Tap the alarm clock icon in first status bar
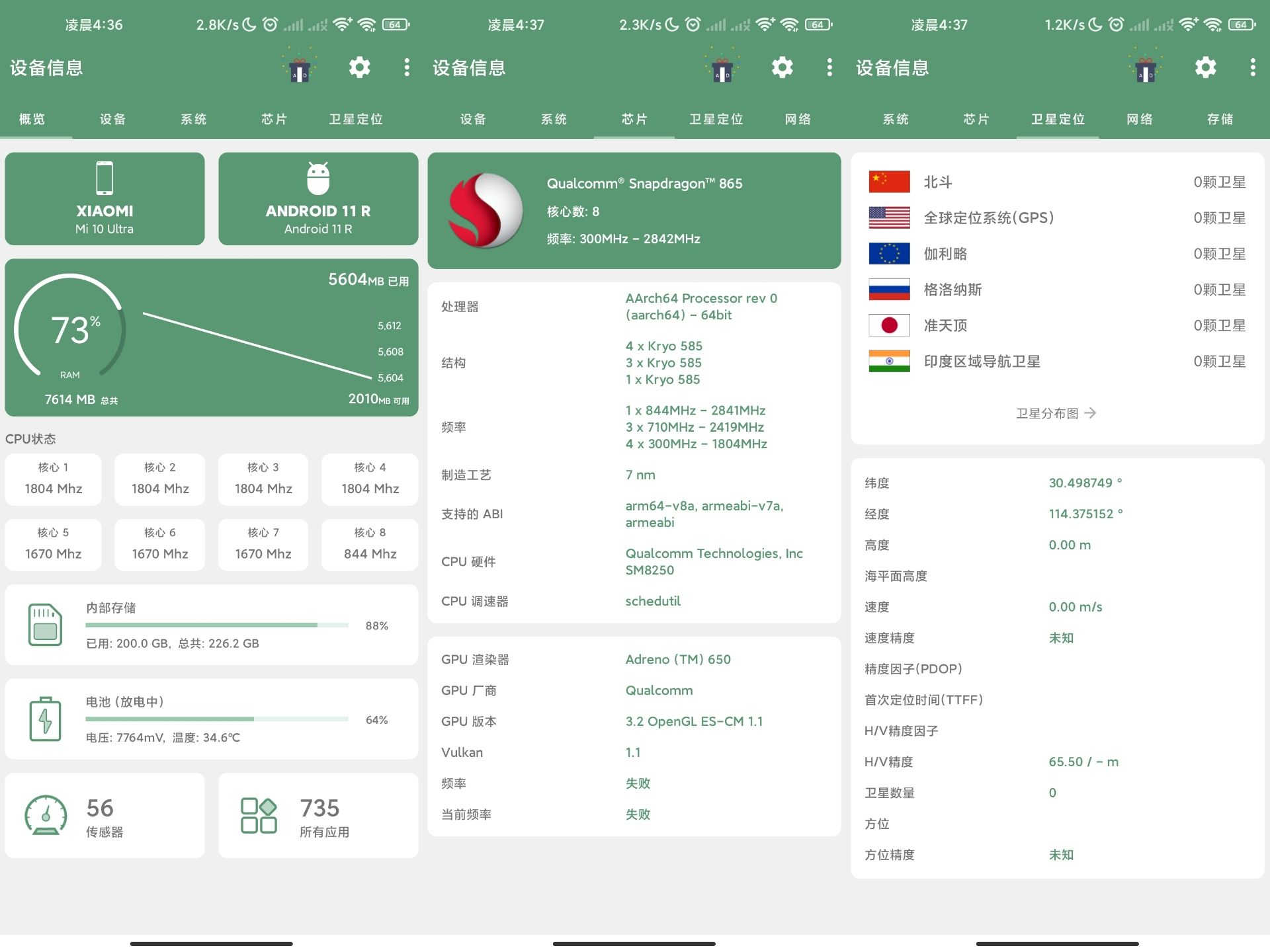Screen dimensions: 1270x952 pos(270,24)
